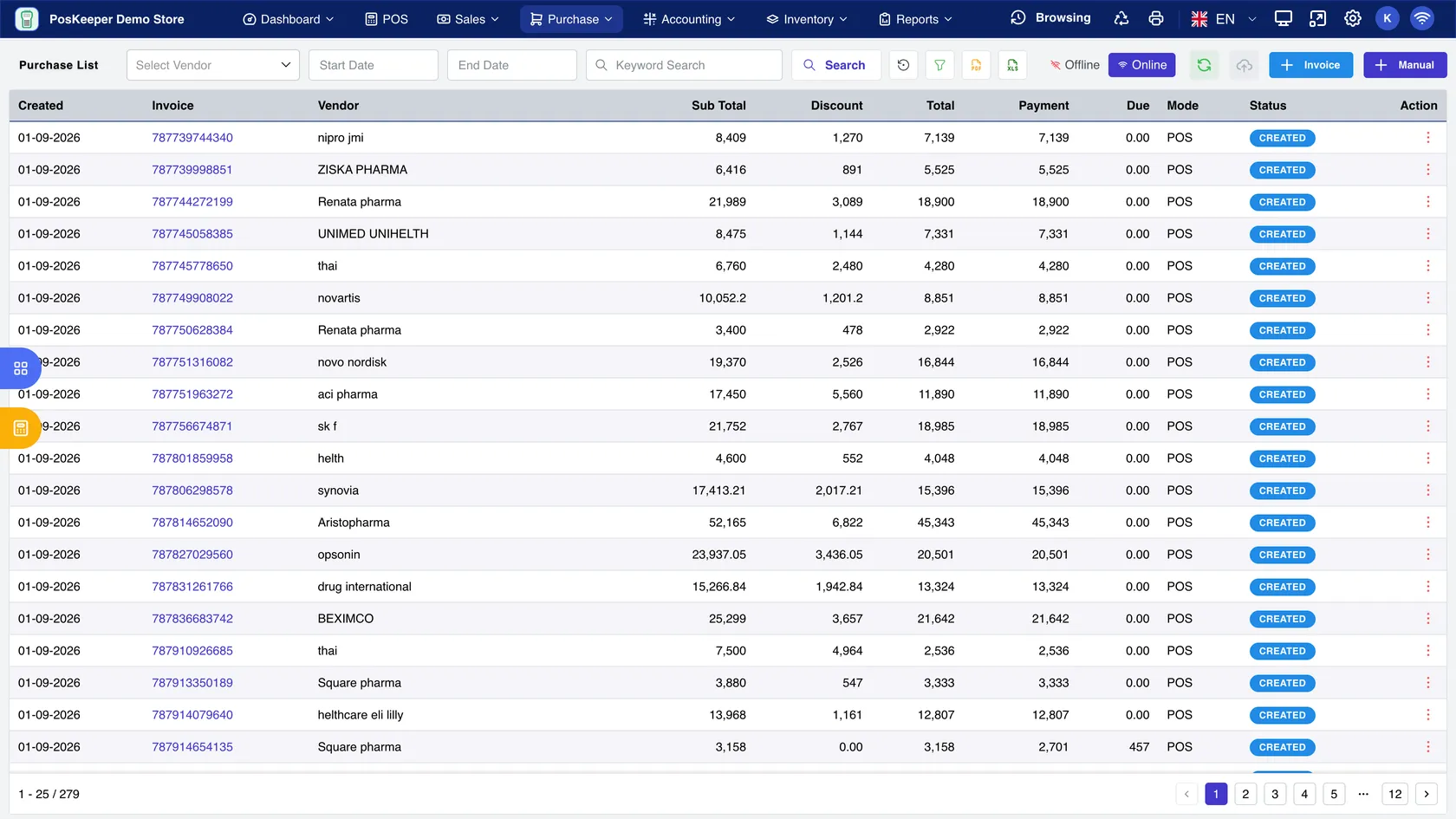The image size is (1456, 819).
Task: Open action menu for synovia row
Action: (1427, 491)
